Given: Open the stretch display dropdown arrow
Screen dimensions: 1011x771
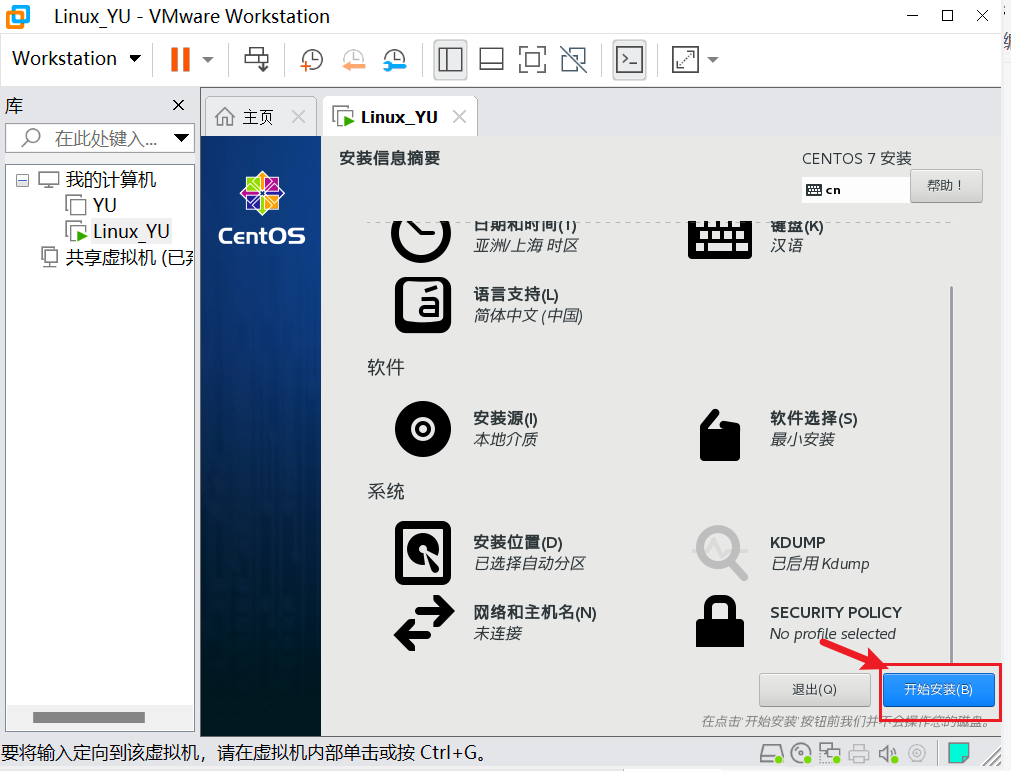Looking at the screenshot, I should coord(712,60).
